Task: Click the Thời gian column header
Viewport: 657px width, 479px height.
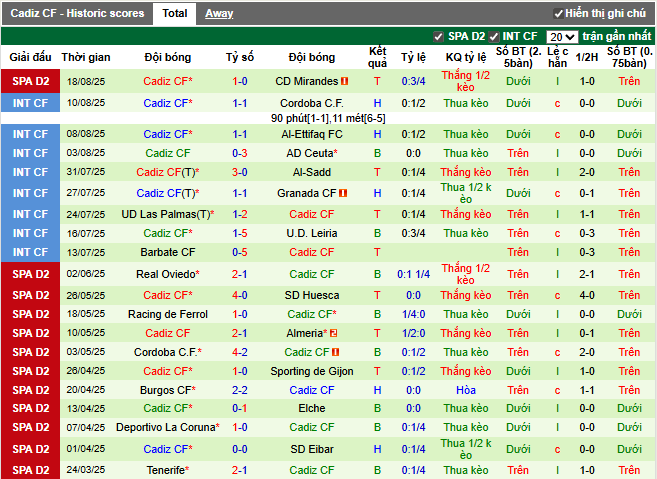Action: pos(86,57)
